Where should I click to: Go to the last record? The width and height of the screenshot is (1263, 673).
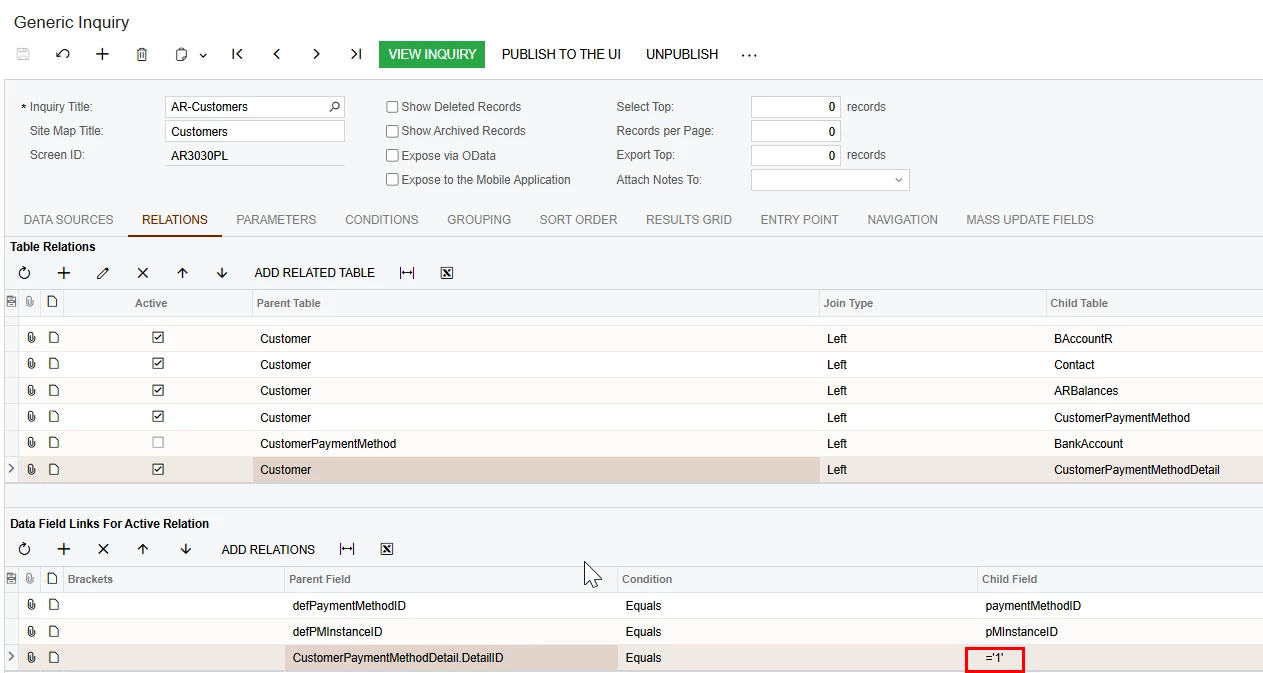[x=356, y=54]
